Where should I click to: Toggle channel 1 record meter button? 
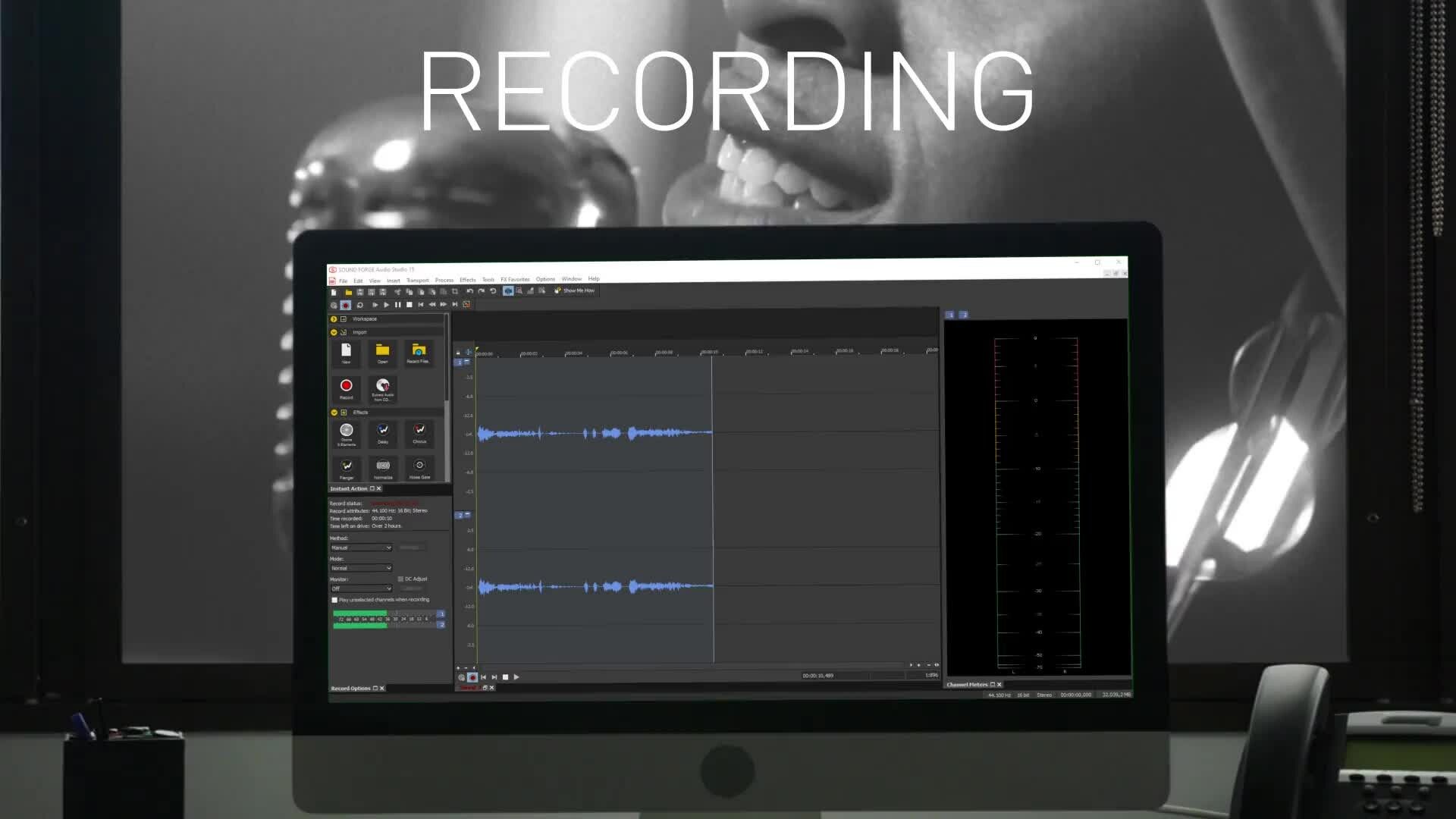pyautogui.click(x=441, y=613)
